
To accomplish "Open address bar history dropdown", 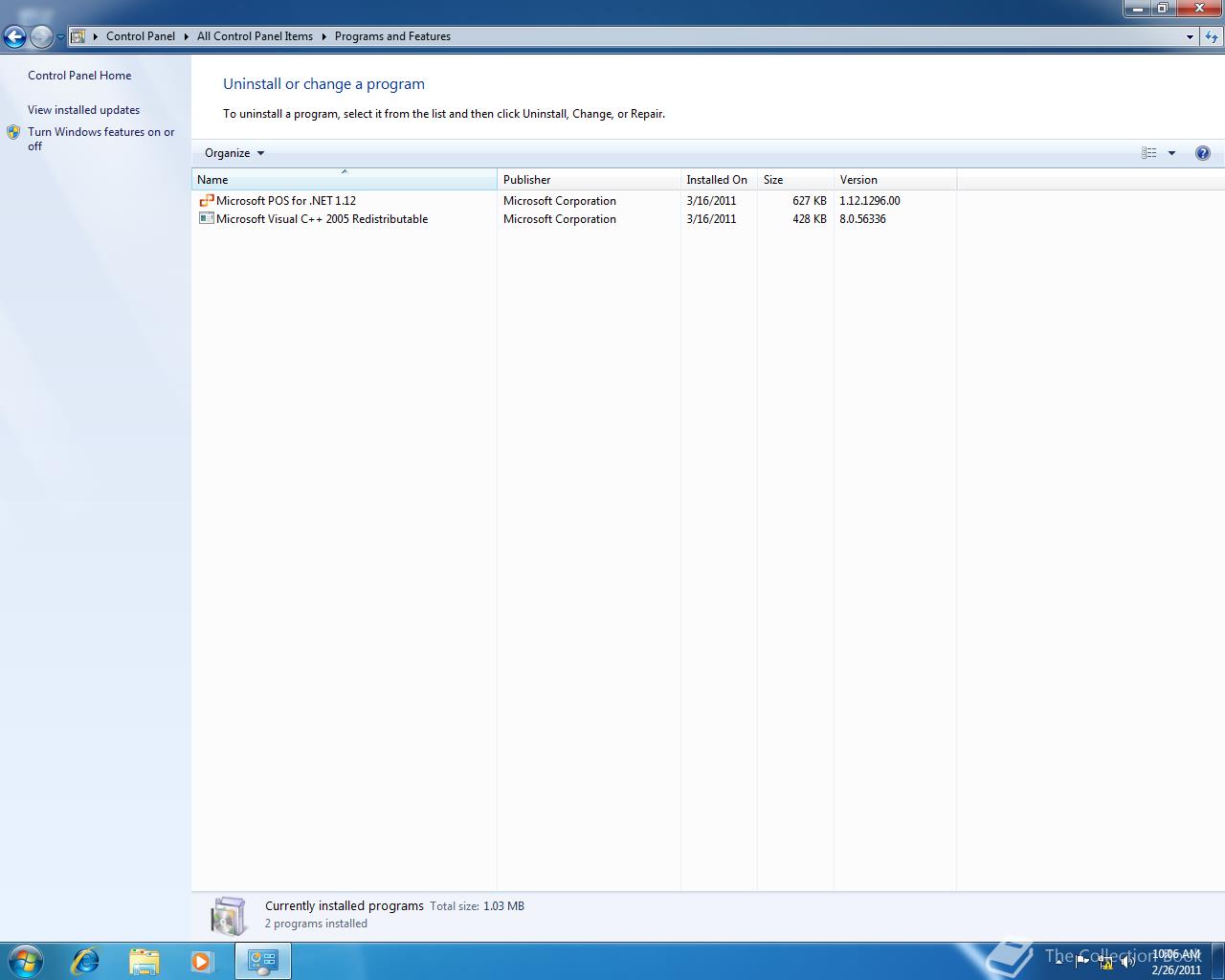I will 1190,36.
